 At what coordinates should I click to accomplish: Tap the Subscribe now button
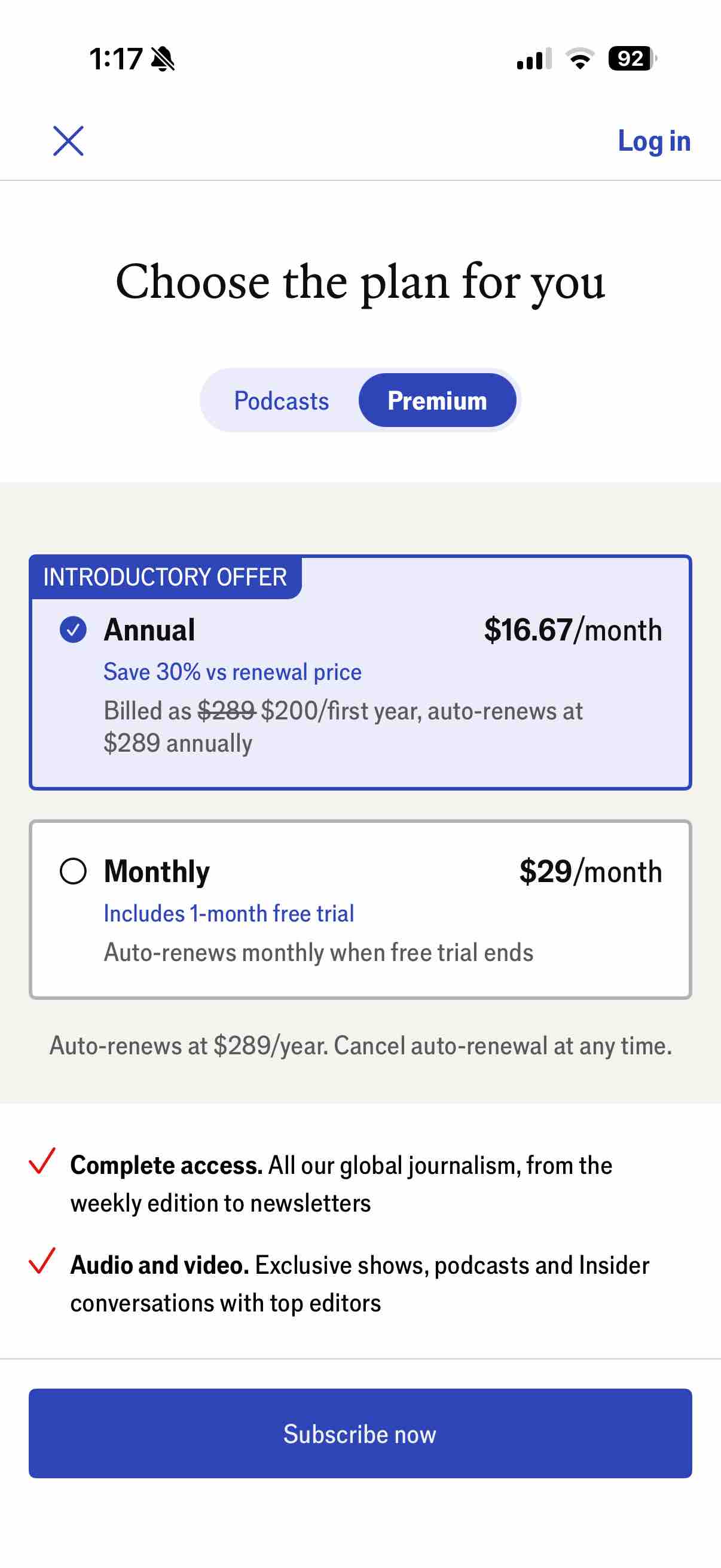pos(360,1433)
